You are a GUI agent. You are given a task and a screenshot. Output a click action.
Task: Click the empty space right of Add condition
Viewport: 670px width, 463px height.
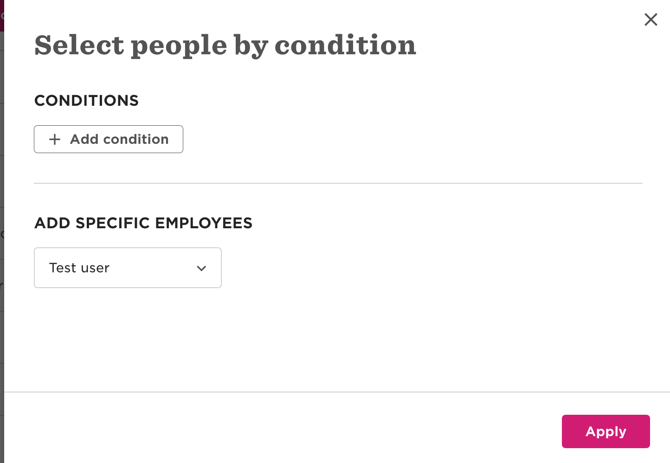(400, 139)
